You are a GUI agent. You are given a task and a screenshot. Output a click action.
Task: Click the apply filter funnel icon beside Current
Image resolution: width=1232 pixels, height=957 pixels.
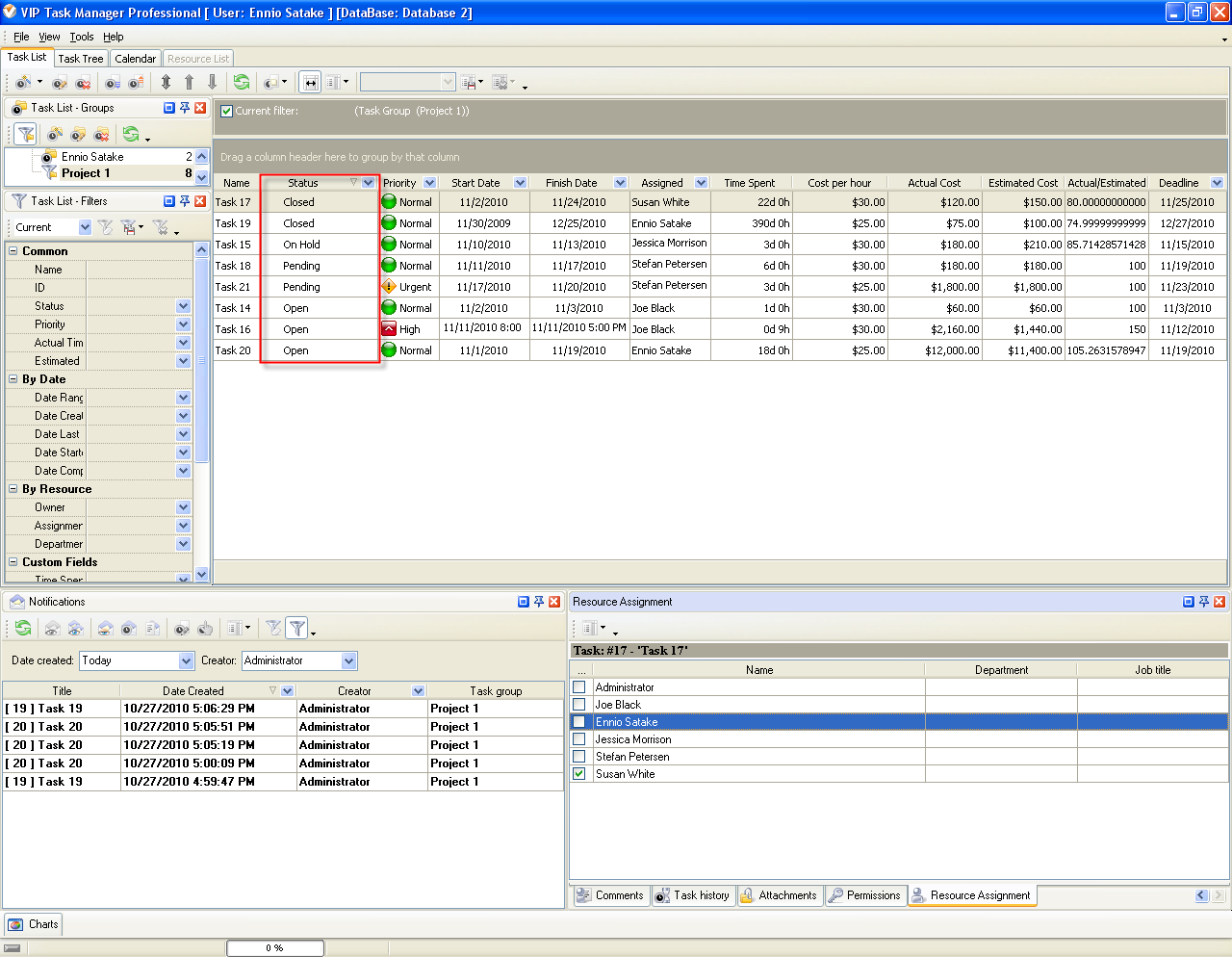pyautogui.click(x=106, y=227)
